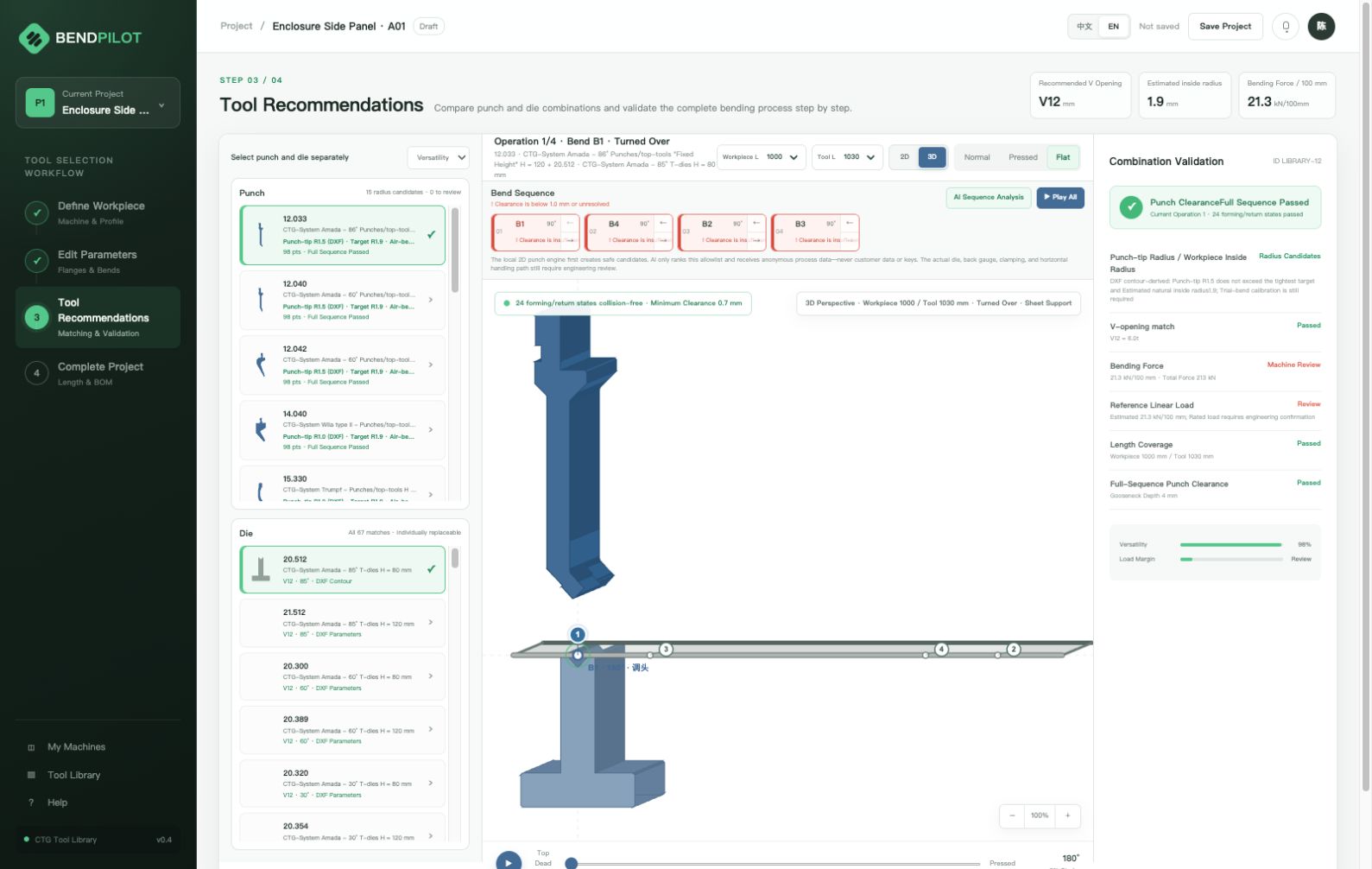This screenshot has width=1372, height=869.
Task: Select the Normal state view
Action: [x=977, y=157]
